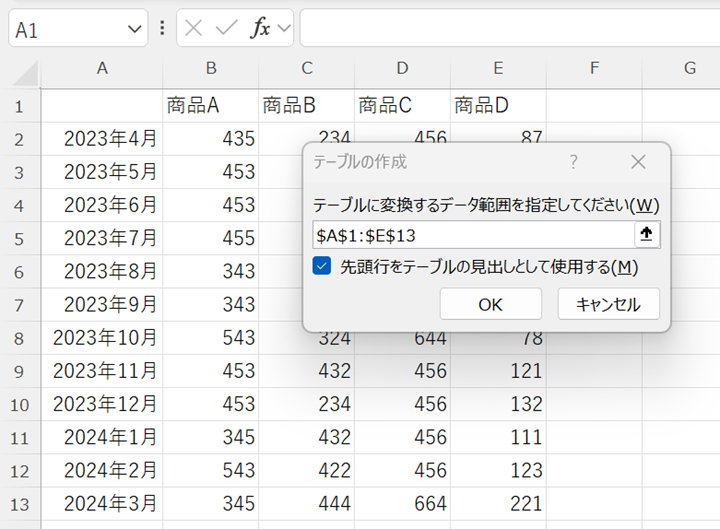Click the キャンセル button
720x529 pixels.
pos(608,304)
